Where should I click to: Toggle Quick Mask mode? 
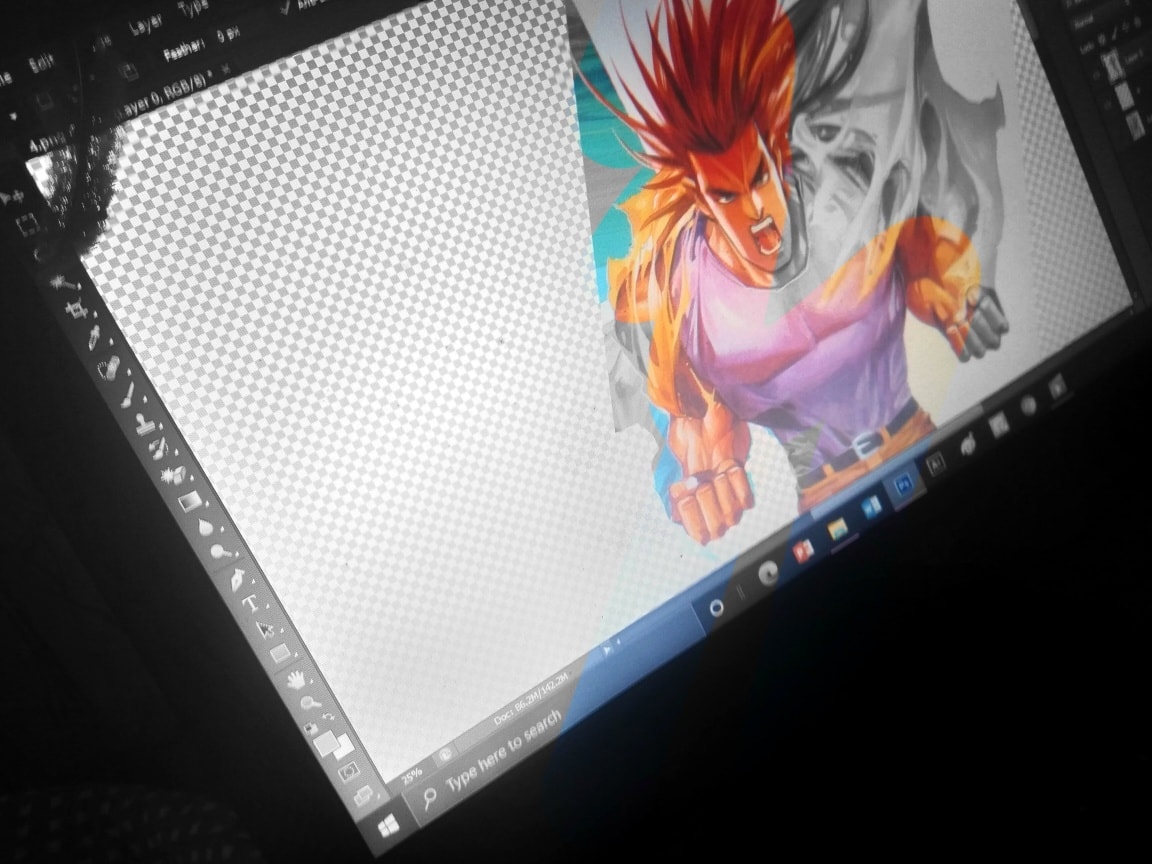pos(348,771)
